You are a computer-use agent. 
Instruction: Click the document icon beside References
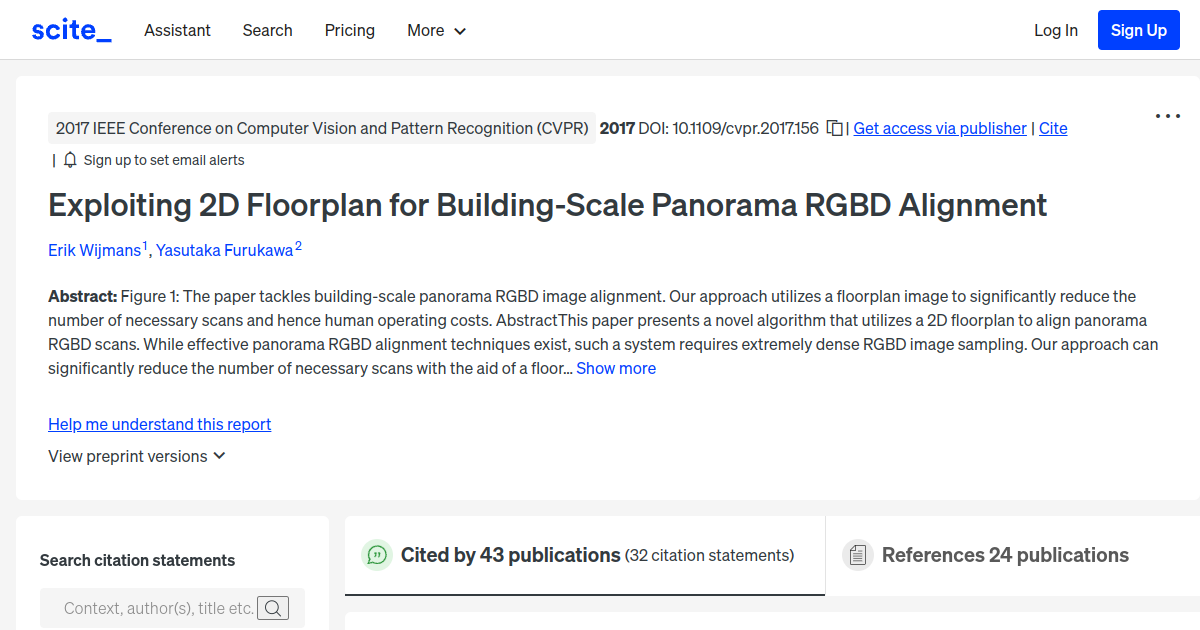pos(858,554)
